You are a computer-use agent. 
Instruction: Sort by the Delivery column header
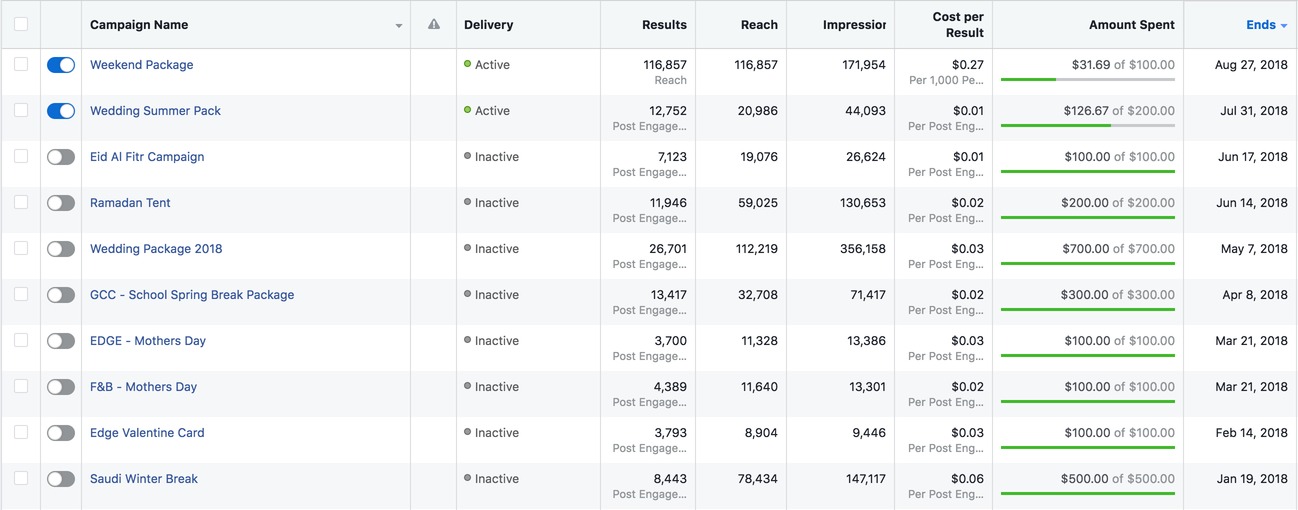pyautogui.click(x=488, y=25)
